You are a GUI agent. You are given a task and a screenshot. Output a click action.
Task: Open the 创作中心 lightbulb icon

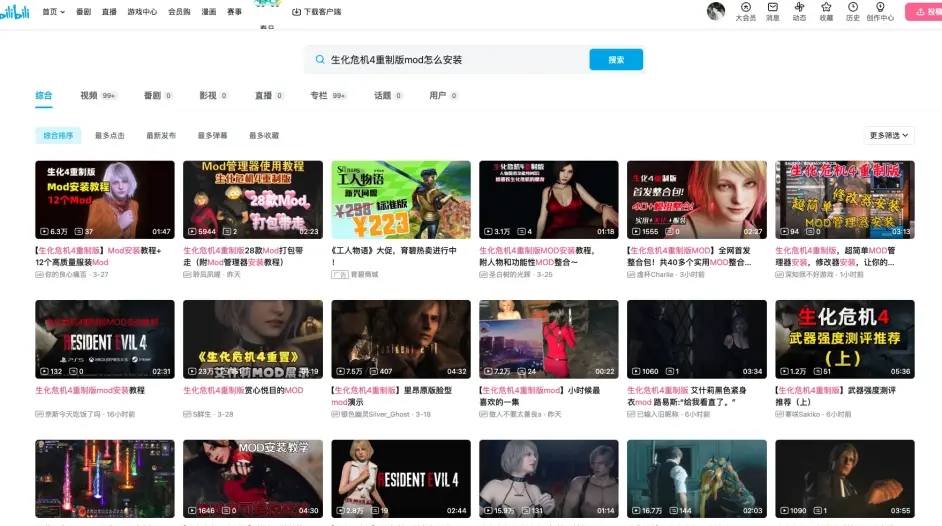point(880,11)
